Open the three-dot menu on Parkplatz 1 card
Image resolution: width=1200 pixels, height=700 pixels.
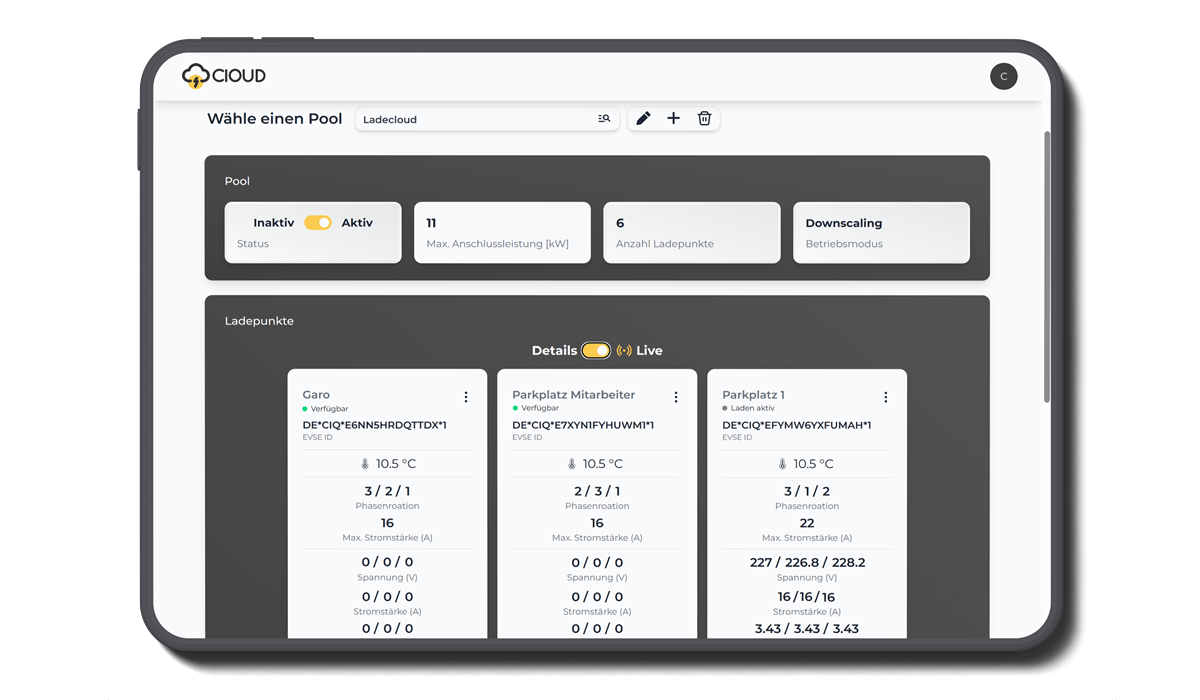click(x=886, y=397)
